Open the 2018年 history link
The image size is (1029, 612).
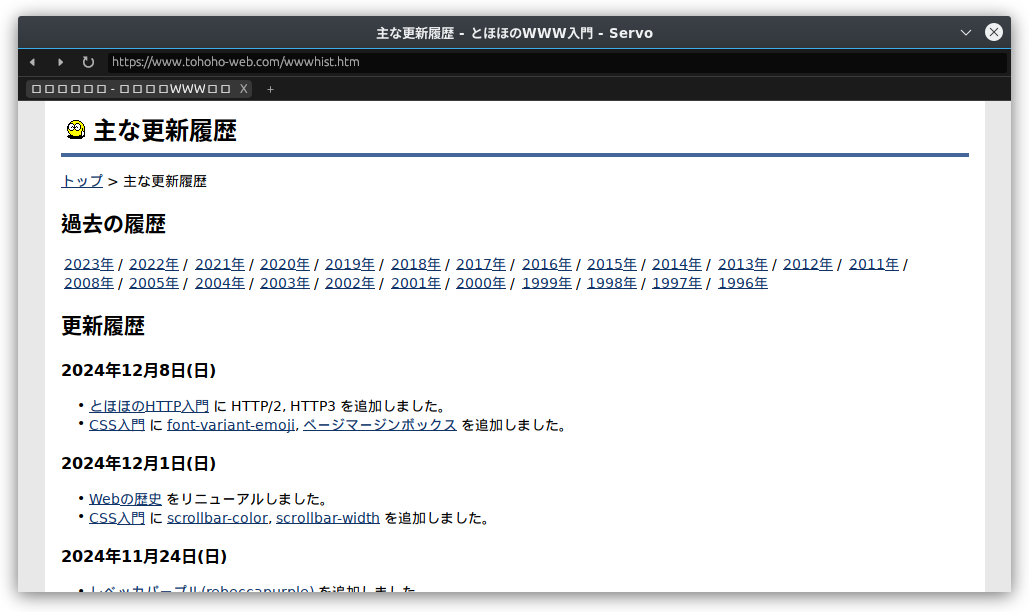tap(416, 264)
